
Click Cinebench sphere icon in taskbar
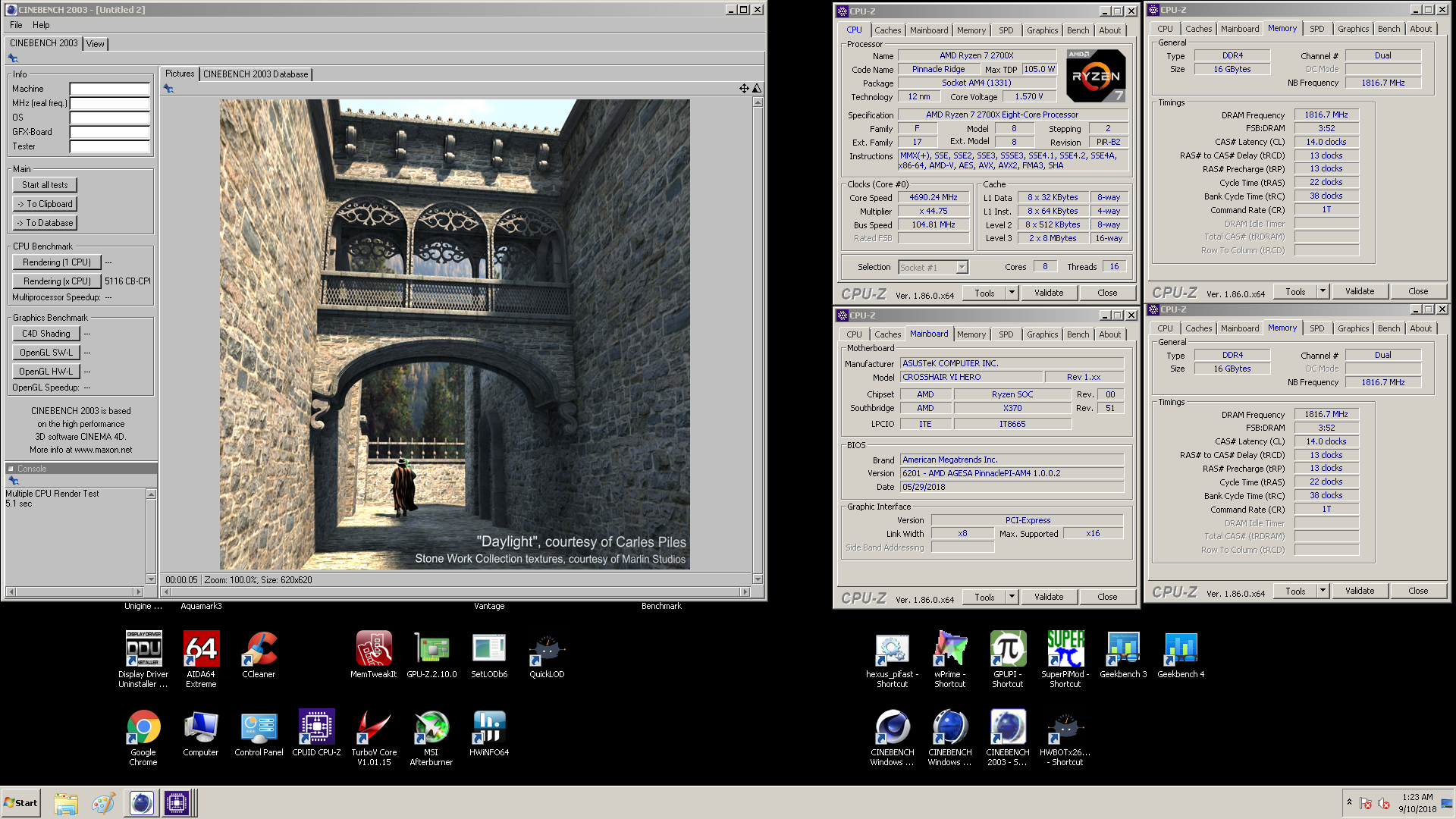pos(141,803)
